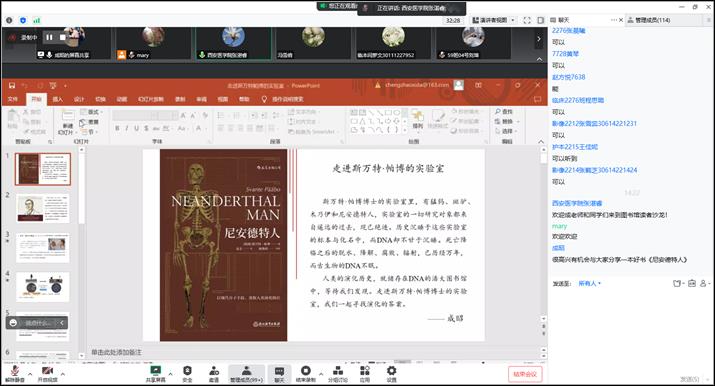Collapse the PowerPoint ribbon arrow
The width and height of the screenshot is (715, 386).
(541, 142)
